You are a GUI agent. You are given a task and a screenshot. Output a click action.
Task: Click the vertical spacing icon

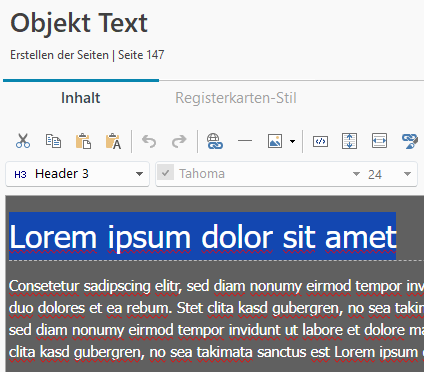click(x=349, y=141)
